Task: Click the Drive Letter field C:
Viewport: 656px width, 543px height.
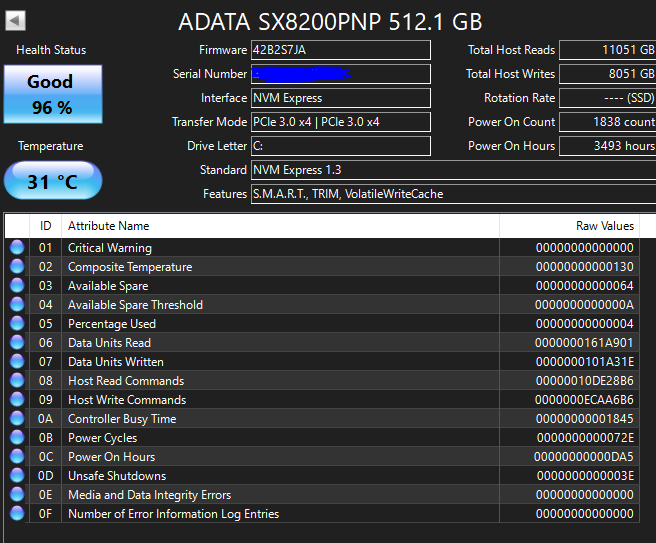Action: pos(341,146)
